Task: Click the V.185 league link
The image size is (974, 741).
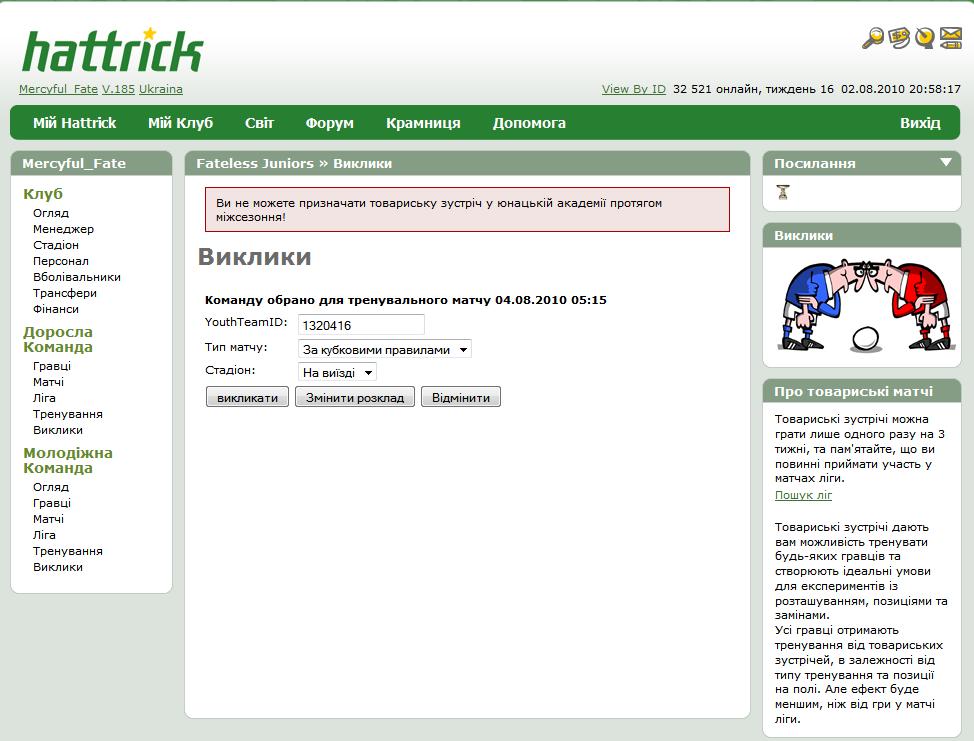Action: pos(118,89)
